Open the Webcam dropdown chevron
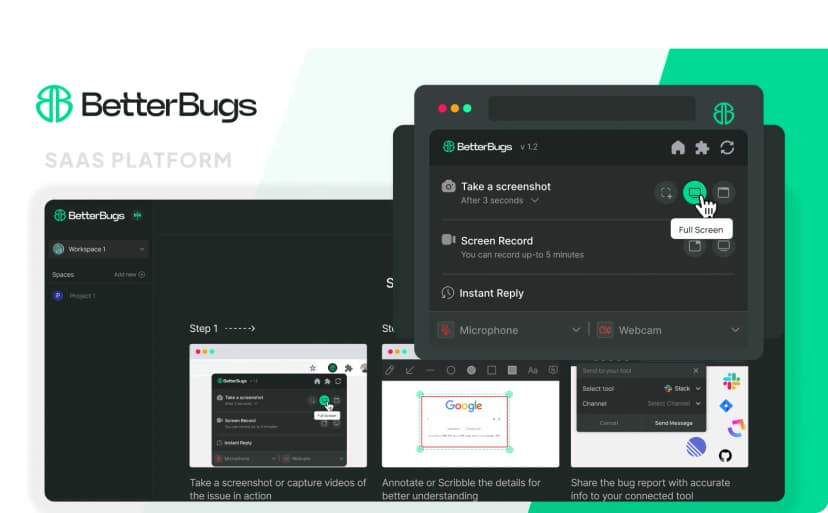The image size is (828, 513). coord(735,330)
